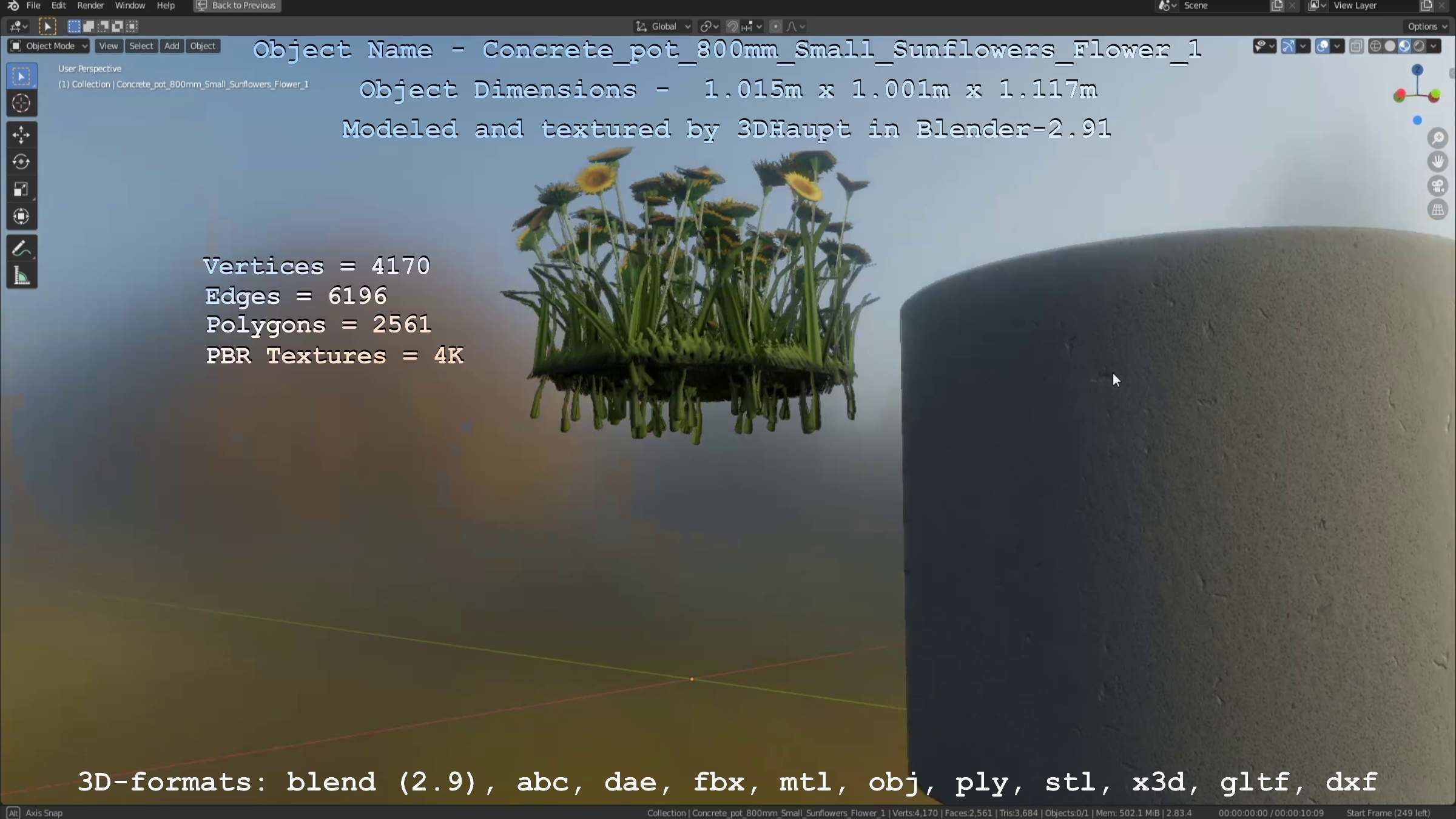Screen dimensions: 1456x819
Task: Click the Add View Layer copy icon
Action: click(1426, 5)
